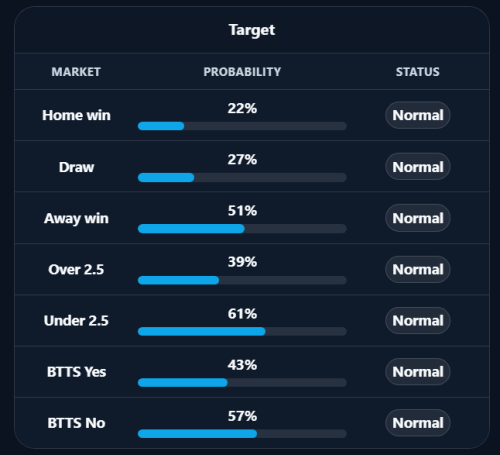This screenshot has width=500, height=455.
Task: Click the Under 2.5 Normal status badge
Action: [418, 321]
